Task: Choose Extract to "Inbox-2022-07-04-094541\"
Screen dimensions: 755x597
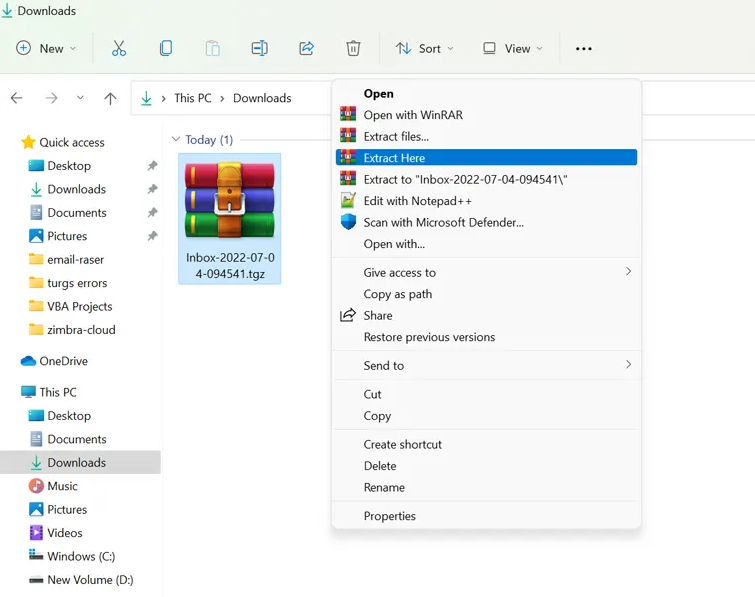Action: pyautogui.click(x=486, y=179)
